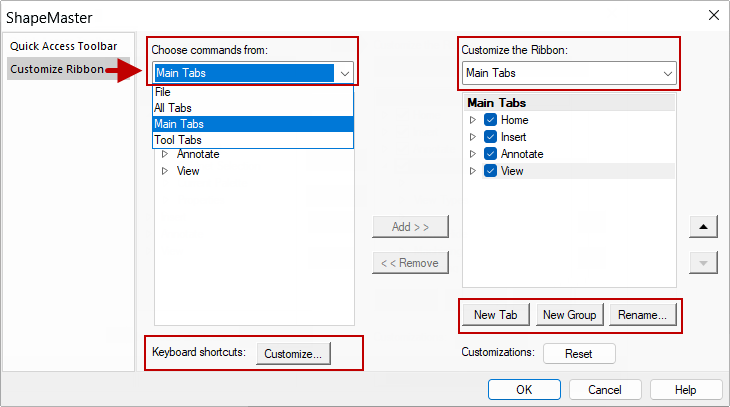The image size is (730, 407).
Task: Expand Home in the right Main Tabs tree
Action: click(x=473, y=120)
